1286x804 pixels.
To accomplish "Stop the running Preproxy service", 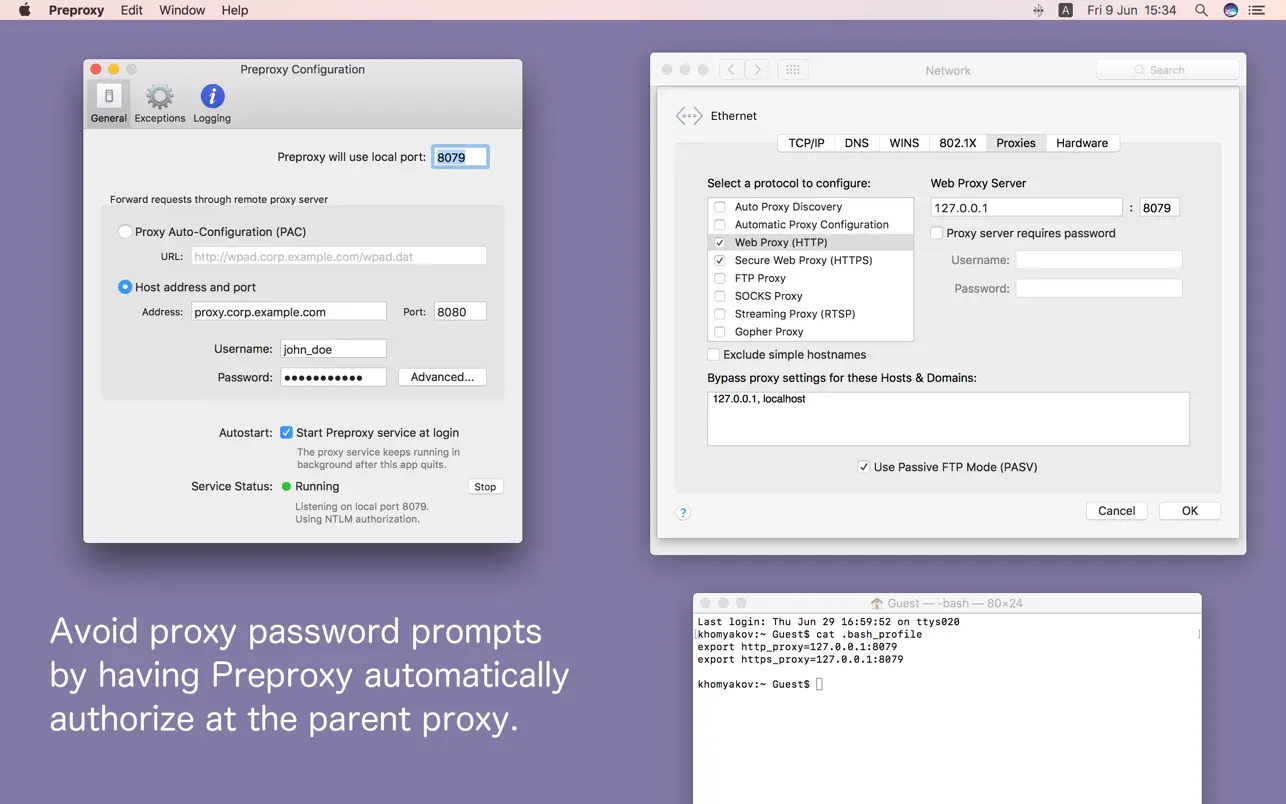I will pos(485,486).
